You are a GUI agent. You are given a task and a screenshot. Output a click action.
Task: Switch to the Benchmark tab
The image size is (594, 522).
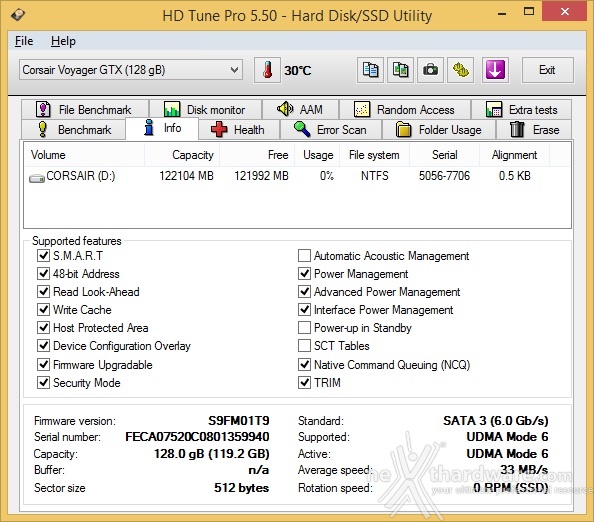[74, 130]
